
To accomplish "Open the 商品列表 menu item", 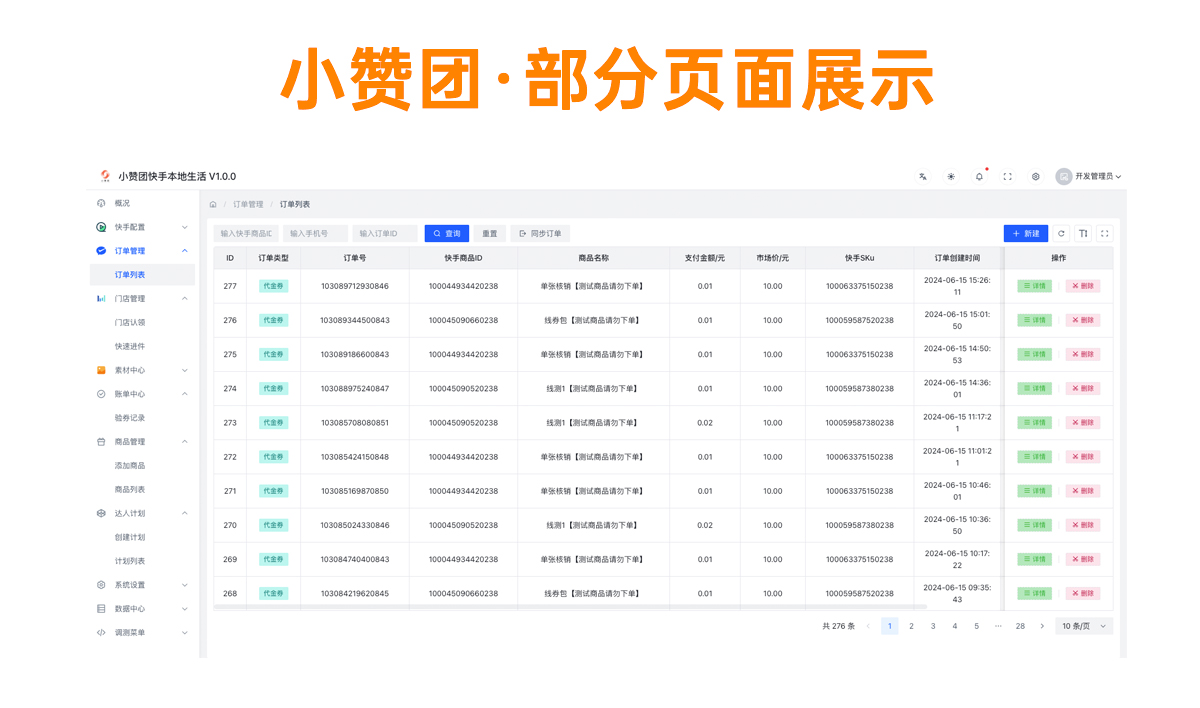I will [x=130, y=489].
